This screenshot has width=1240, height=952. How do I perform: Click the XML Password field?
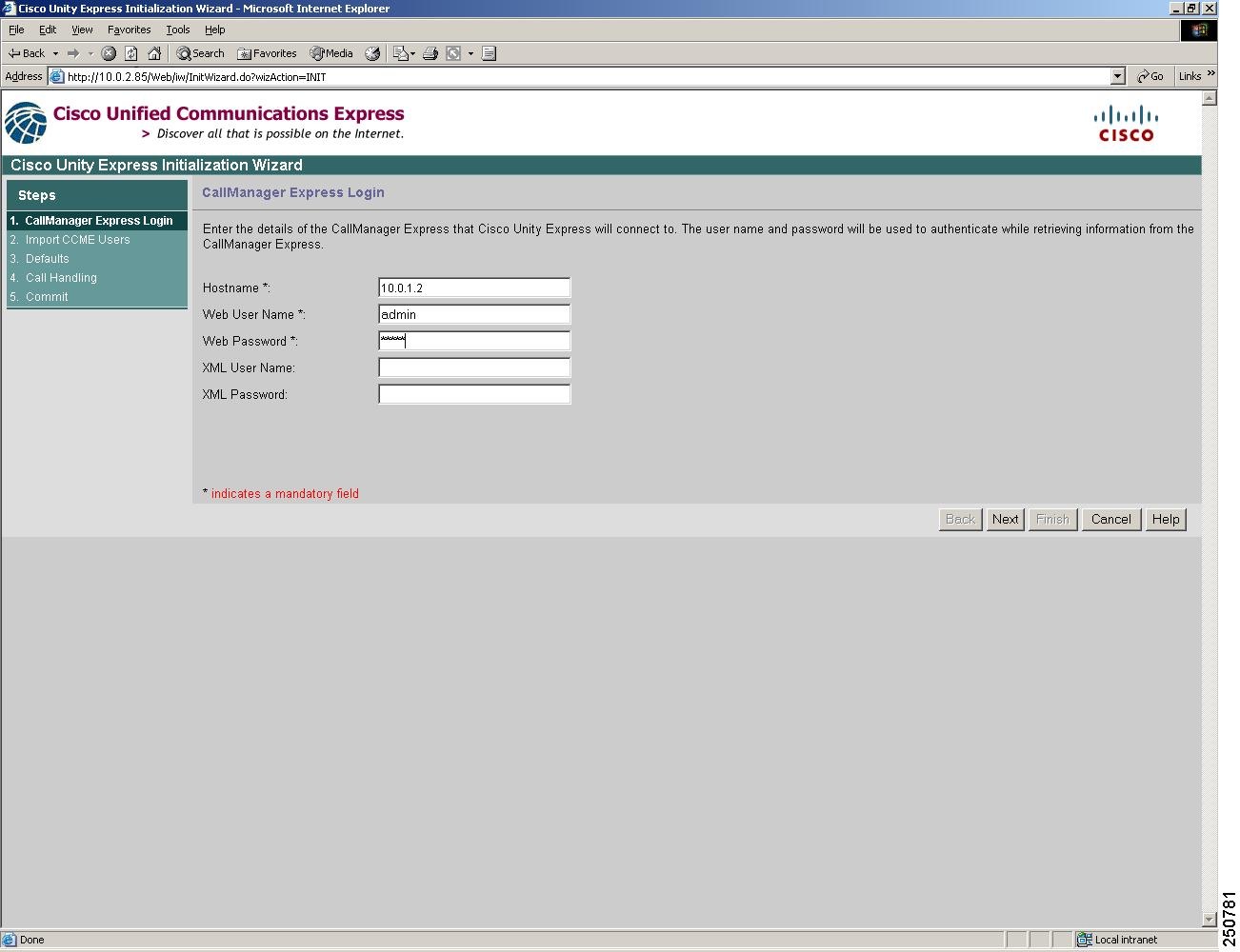click(474, 394)
